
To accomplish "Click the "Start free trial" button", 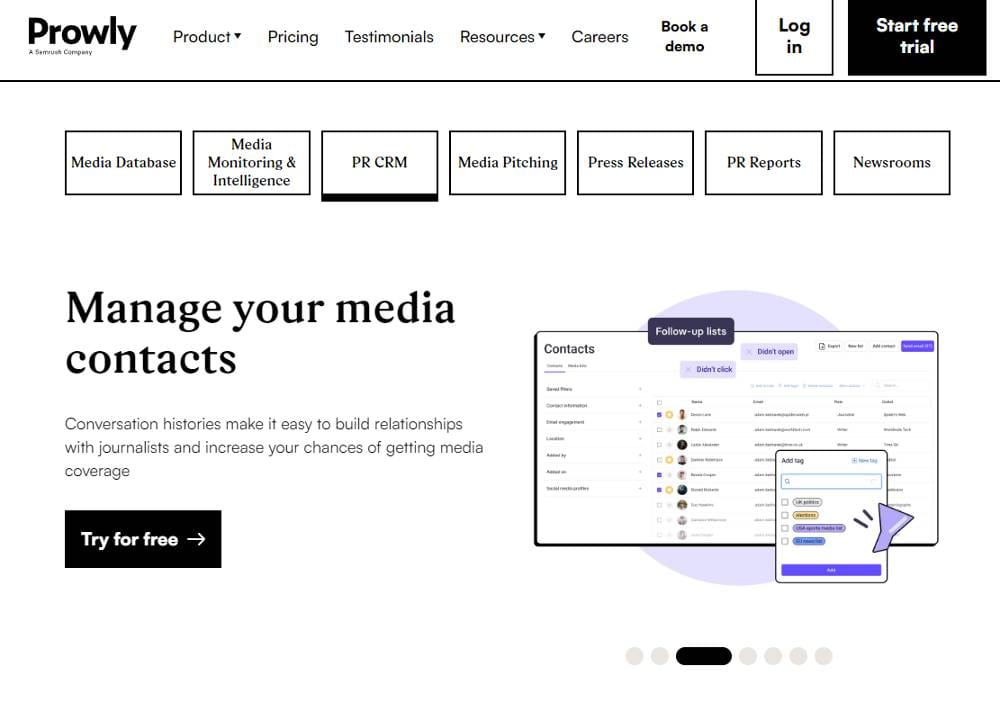I will coord(917,38).
